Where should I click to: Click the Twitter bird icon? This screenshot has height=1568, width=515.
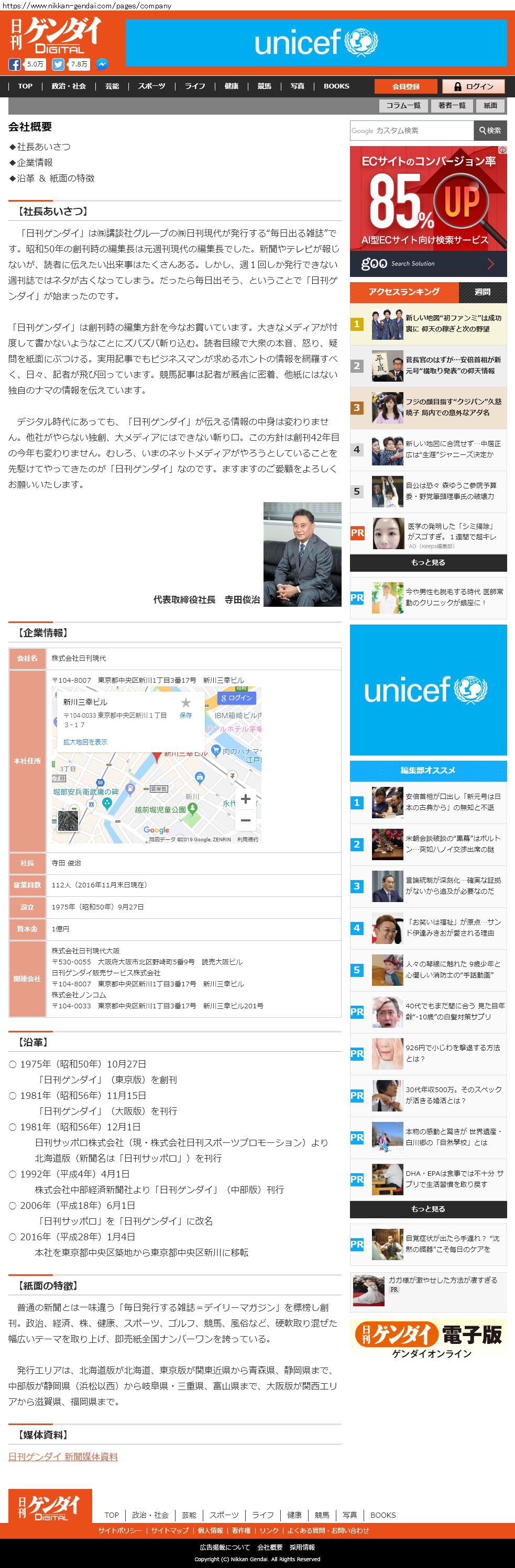(59, 64)
